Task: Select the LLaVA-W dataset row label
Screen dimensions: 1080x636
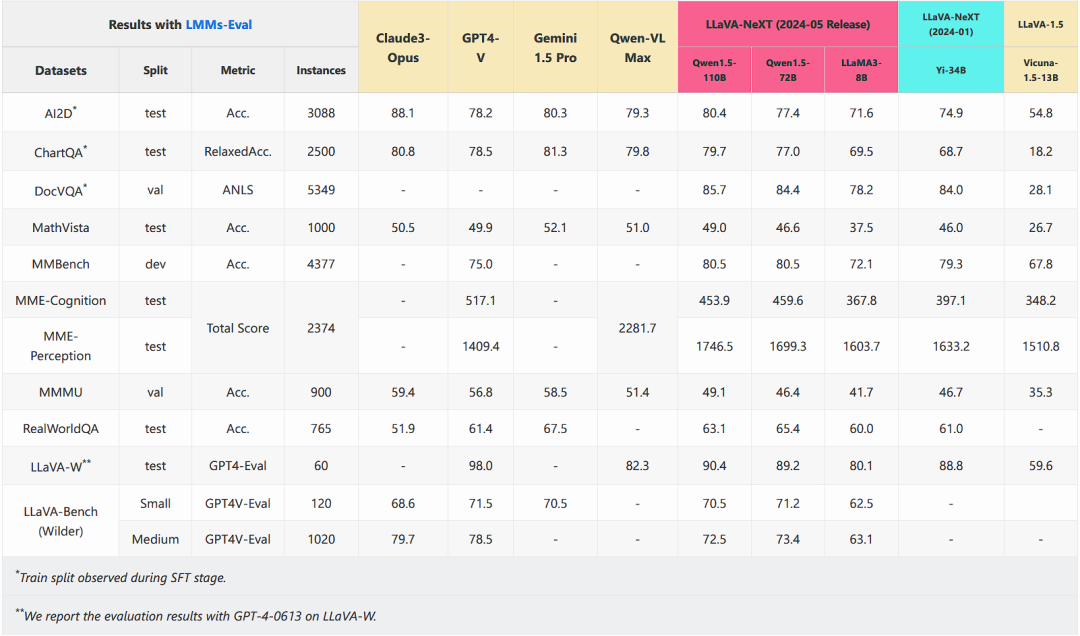Action: tap(61, 466)
